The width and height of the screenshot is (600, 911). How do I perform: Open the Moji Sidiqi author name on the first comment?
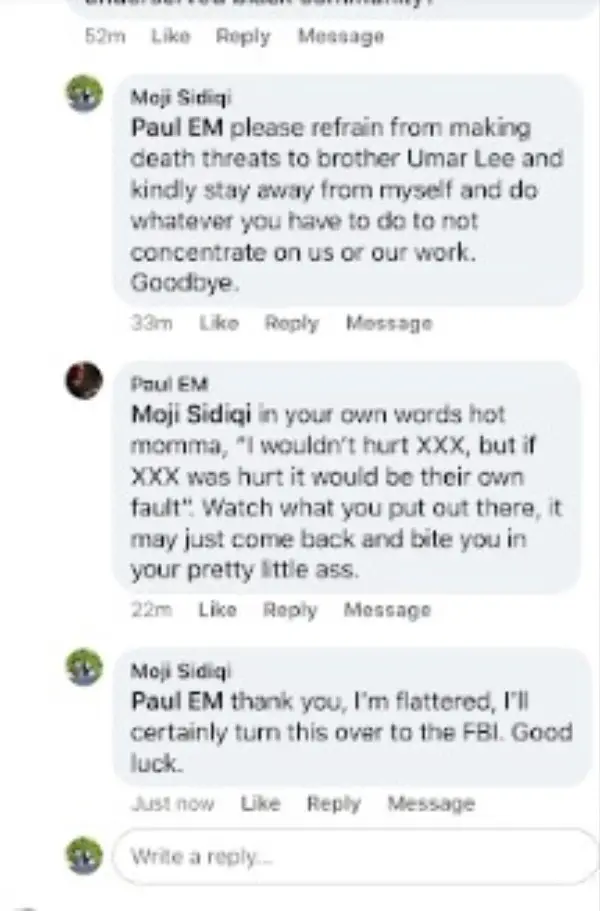(181, 97)
